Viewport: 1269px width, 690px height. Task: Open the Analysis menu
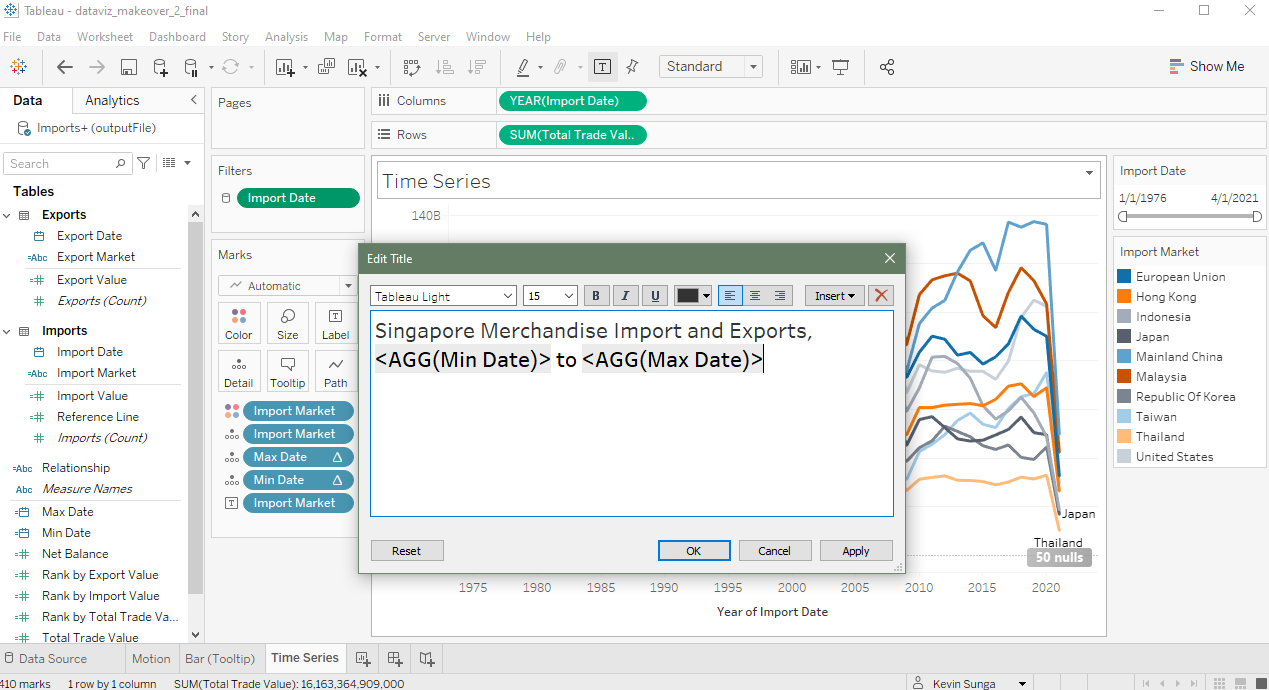(286, 37)
